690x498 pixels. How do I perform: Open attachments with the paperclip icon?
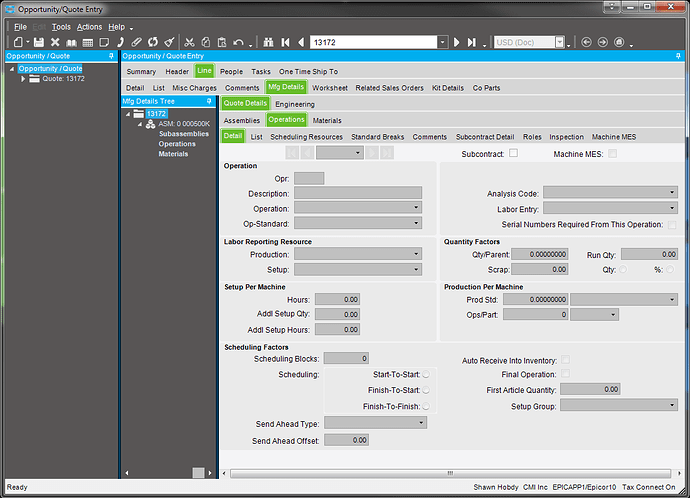(137, 43)
